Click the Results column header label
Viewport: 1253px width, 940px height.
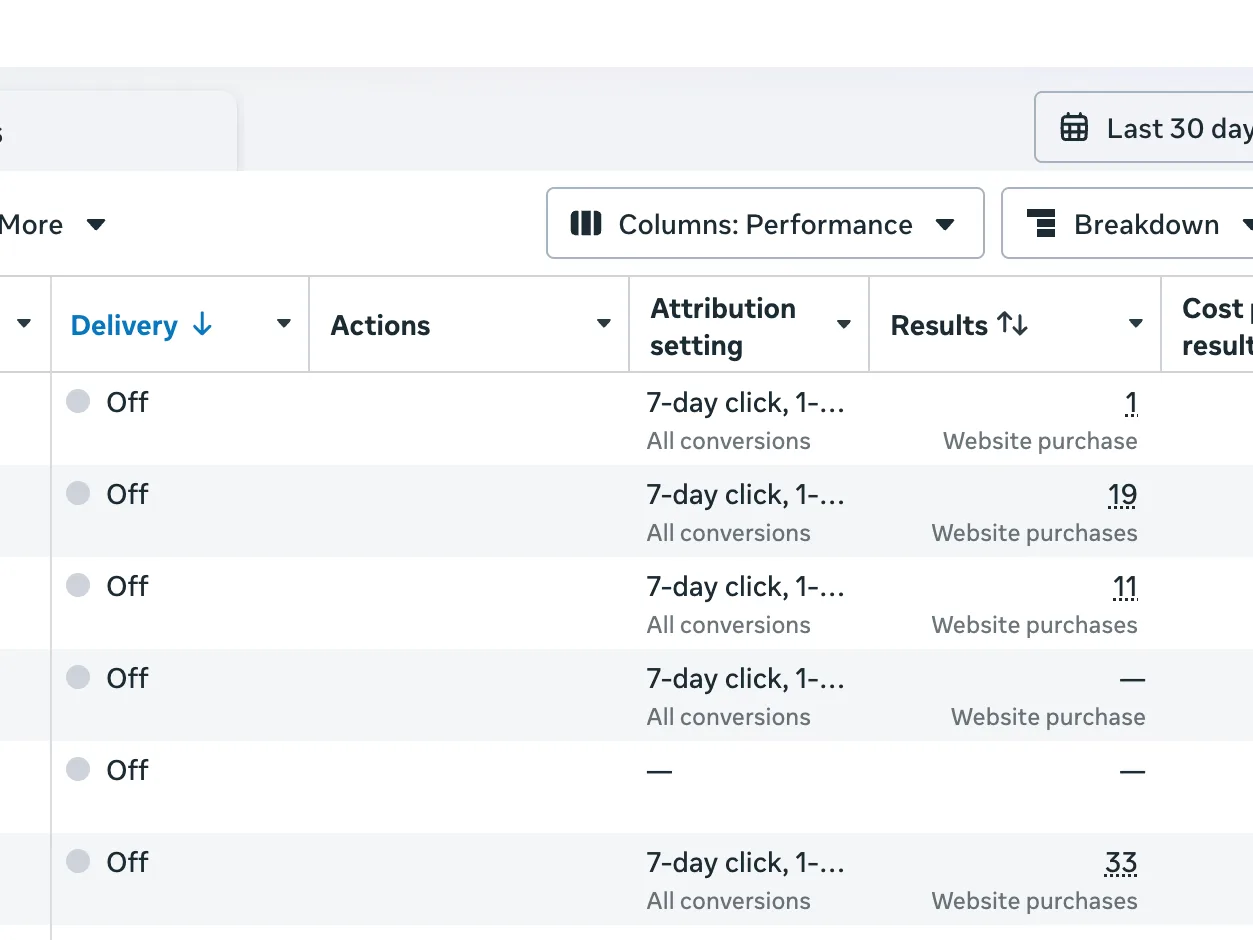tap(939, 325)
